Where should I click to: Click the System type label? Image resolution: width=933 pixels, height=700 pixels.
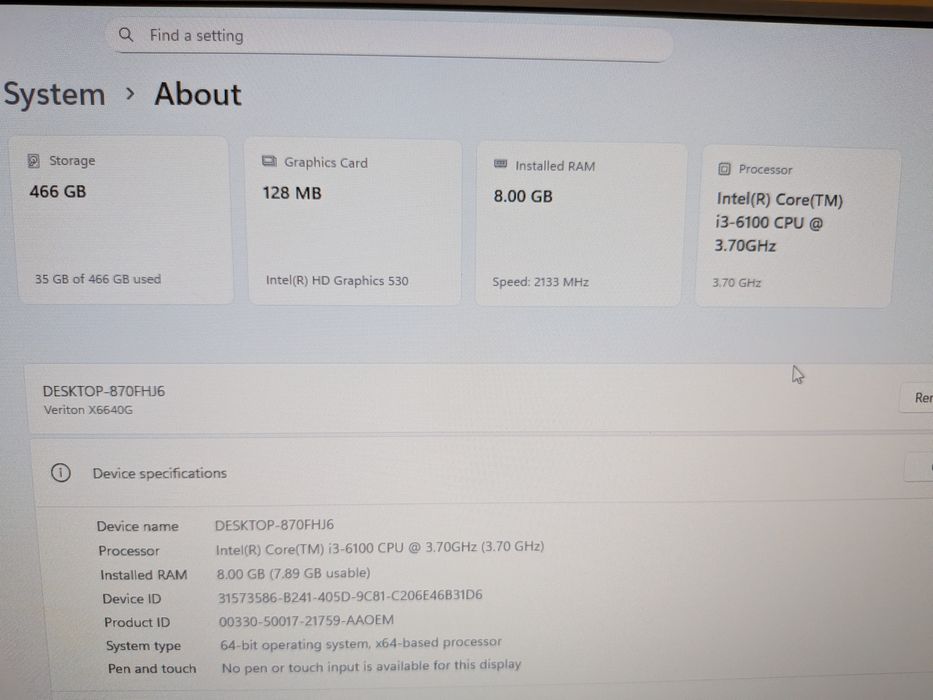click(x=143, y=646)
